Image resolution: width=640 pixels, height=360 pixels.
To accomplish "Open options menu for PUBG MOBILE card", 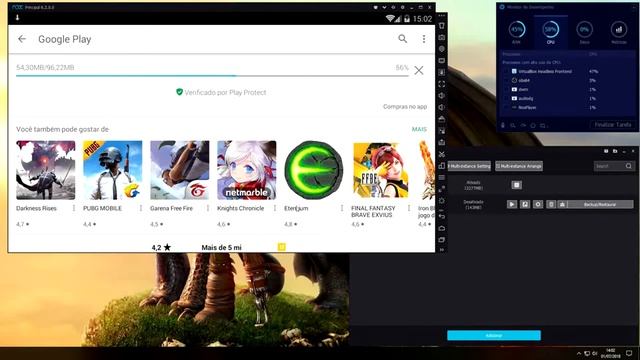I will point(141,208).
